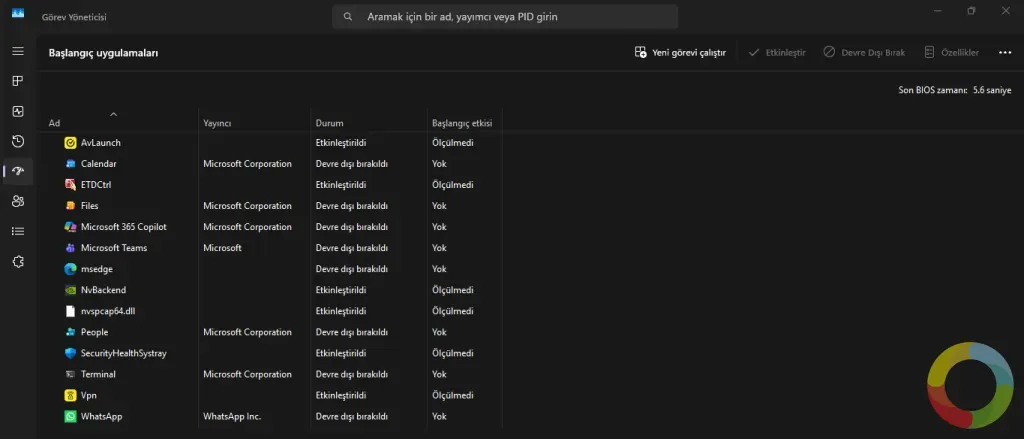The width and height of the screenshot is (1024, 439).
Task: Open Özellikler properties button
Action: (952, 52)
